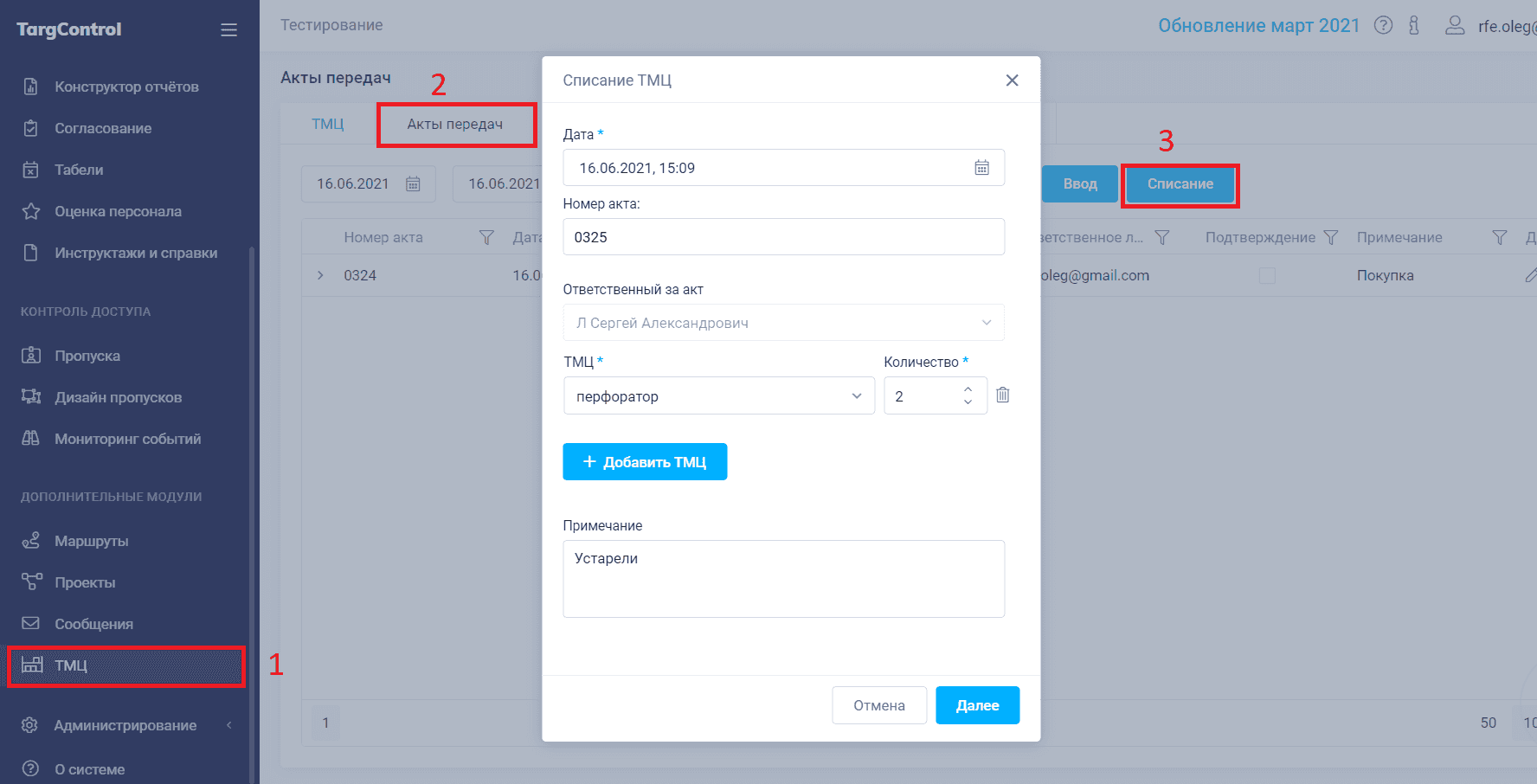Filter the Примечание column

click(x=1500, y=237)
